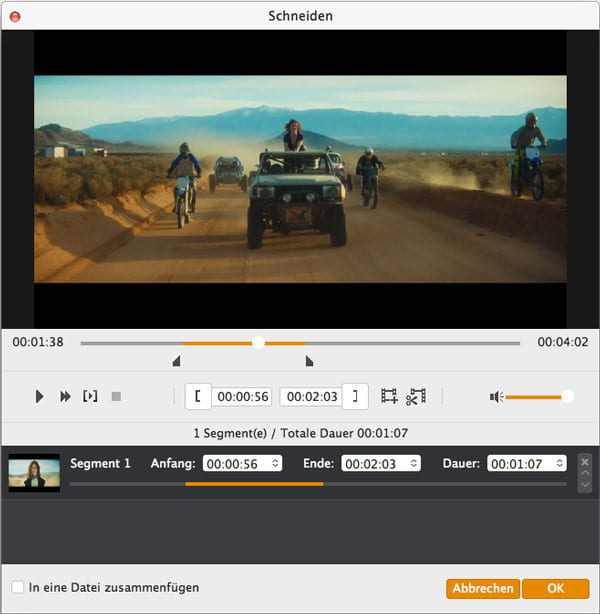Click the volume slider knob
The image size is (600, 614).
[x=567, y=397]
